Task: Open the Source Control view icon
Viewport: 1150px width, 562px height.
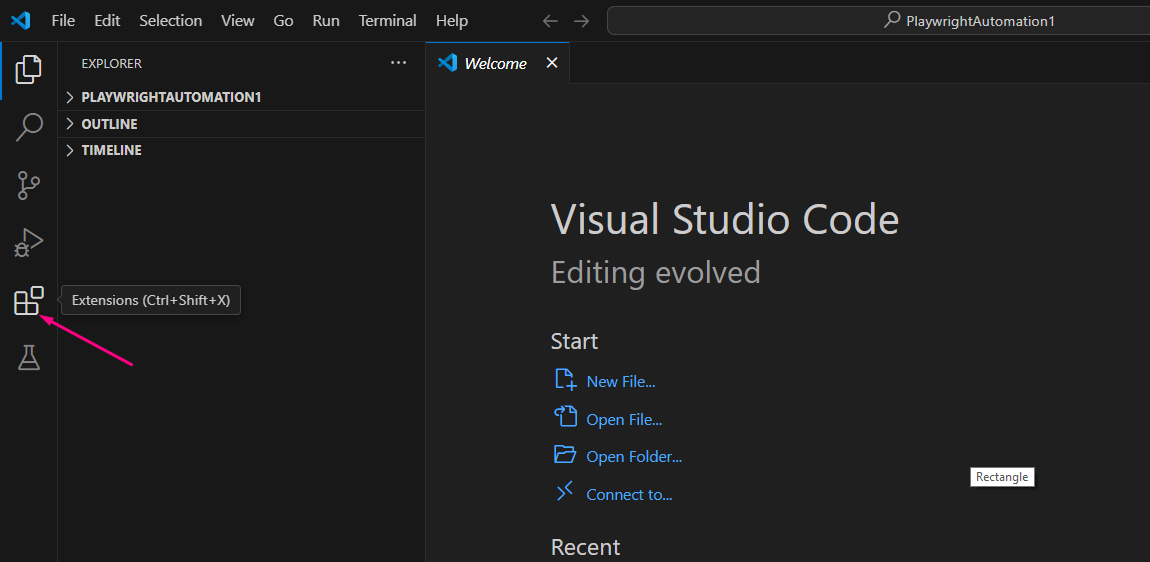Action: (29, 186)
